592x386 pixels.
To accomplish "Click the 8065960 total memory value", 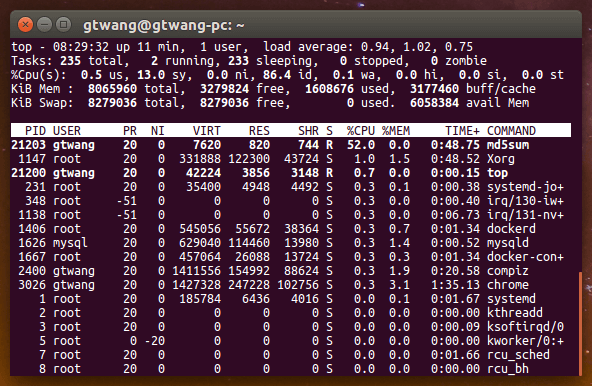I will click(112, 89).
